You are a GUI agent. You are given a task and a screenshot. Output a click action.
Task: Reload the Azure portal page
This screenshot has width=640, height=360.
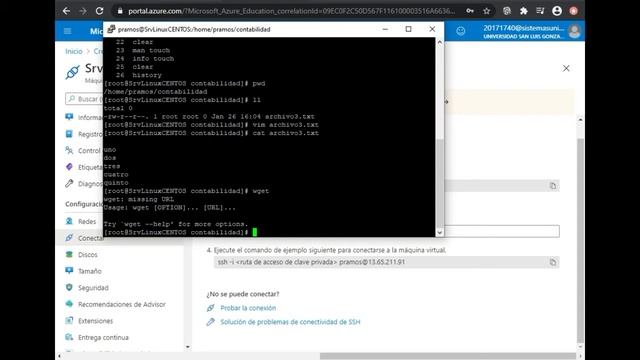[x=99, y=11]
